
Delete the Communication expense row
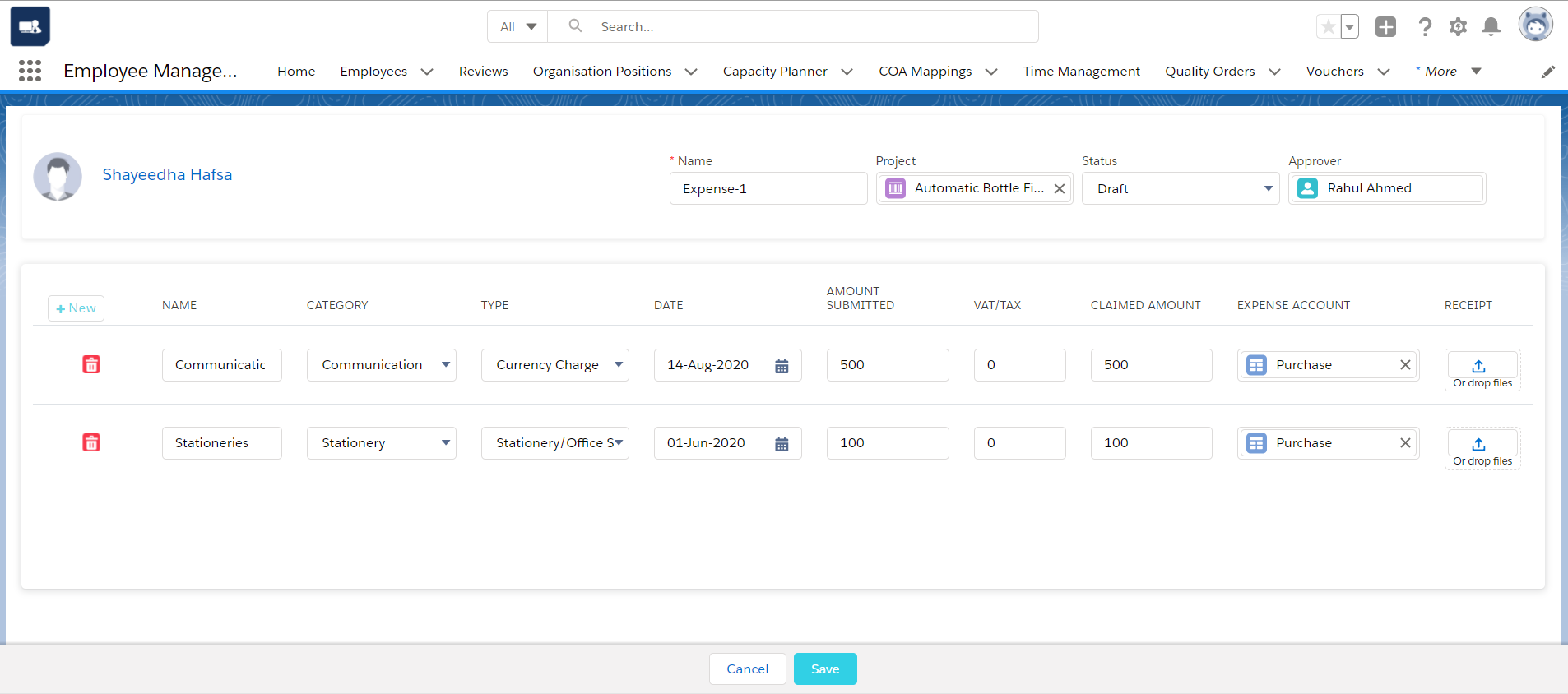point(91,364)
